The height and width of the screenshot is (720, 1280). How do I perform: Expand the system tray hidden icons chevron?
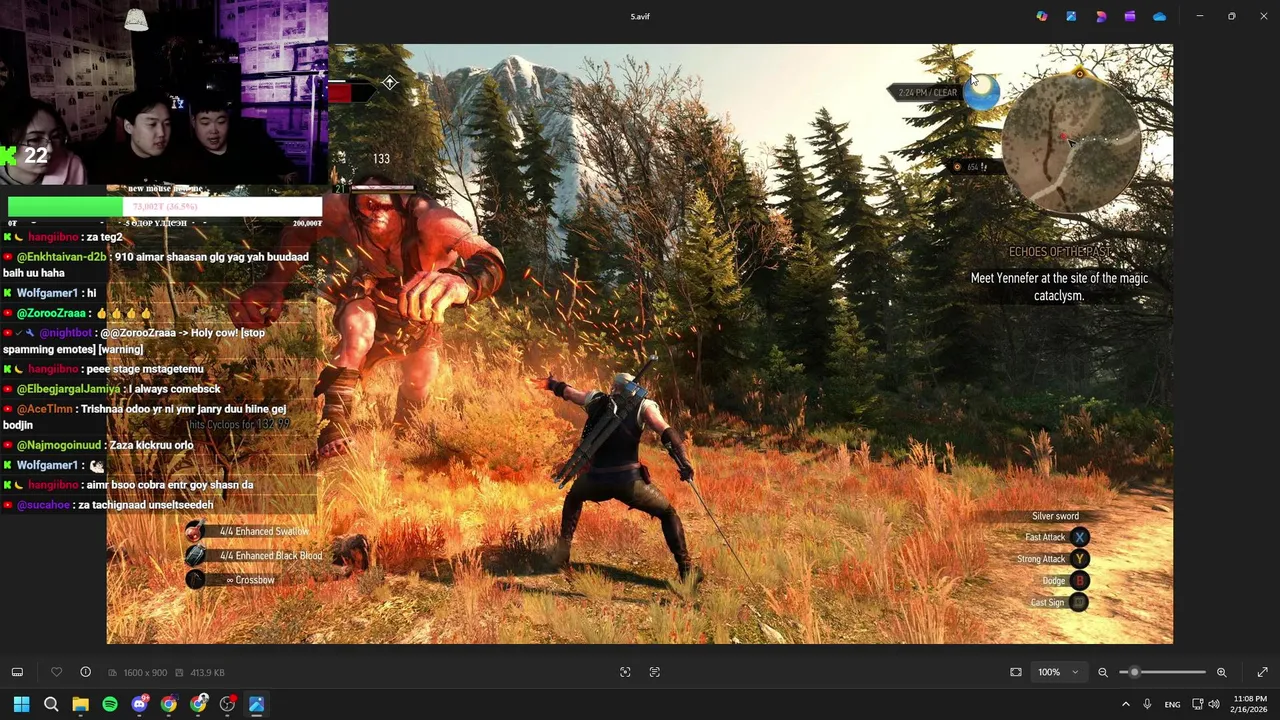(x=1125, y=704)
